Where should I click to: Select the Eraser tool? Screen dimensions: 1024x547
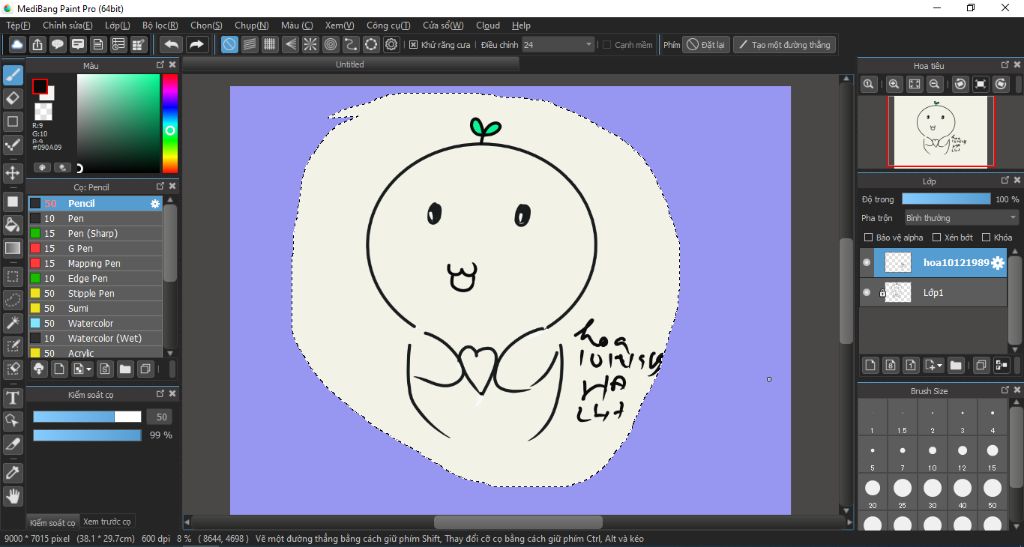[x=12, y=99]
